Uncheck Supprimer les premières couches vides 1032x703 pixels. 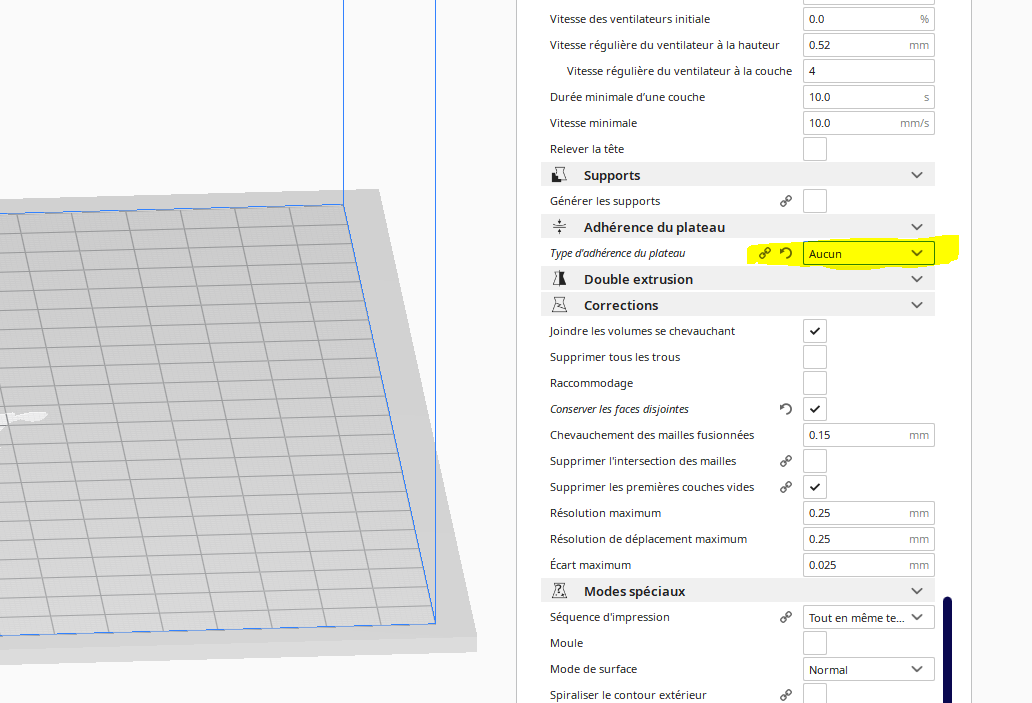[815, 487]
